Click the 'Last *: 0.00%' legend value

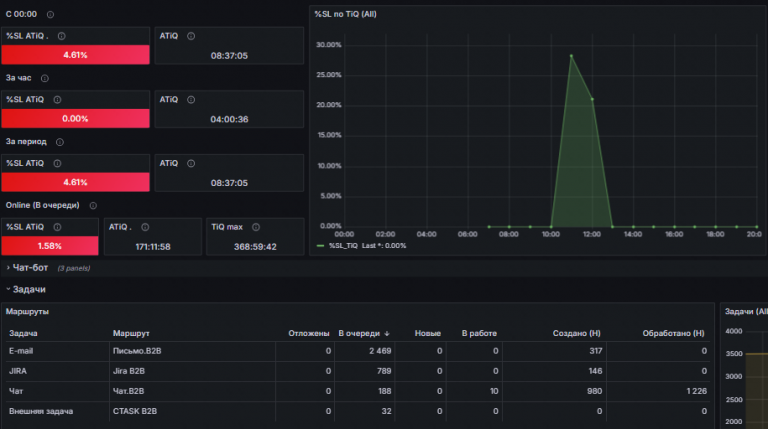click(384, 246)
